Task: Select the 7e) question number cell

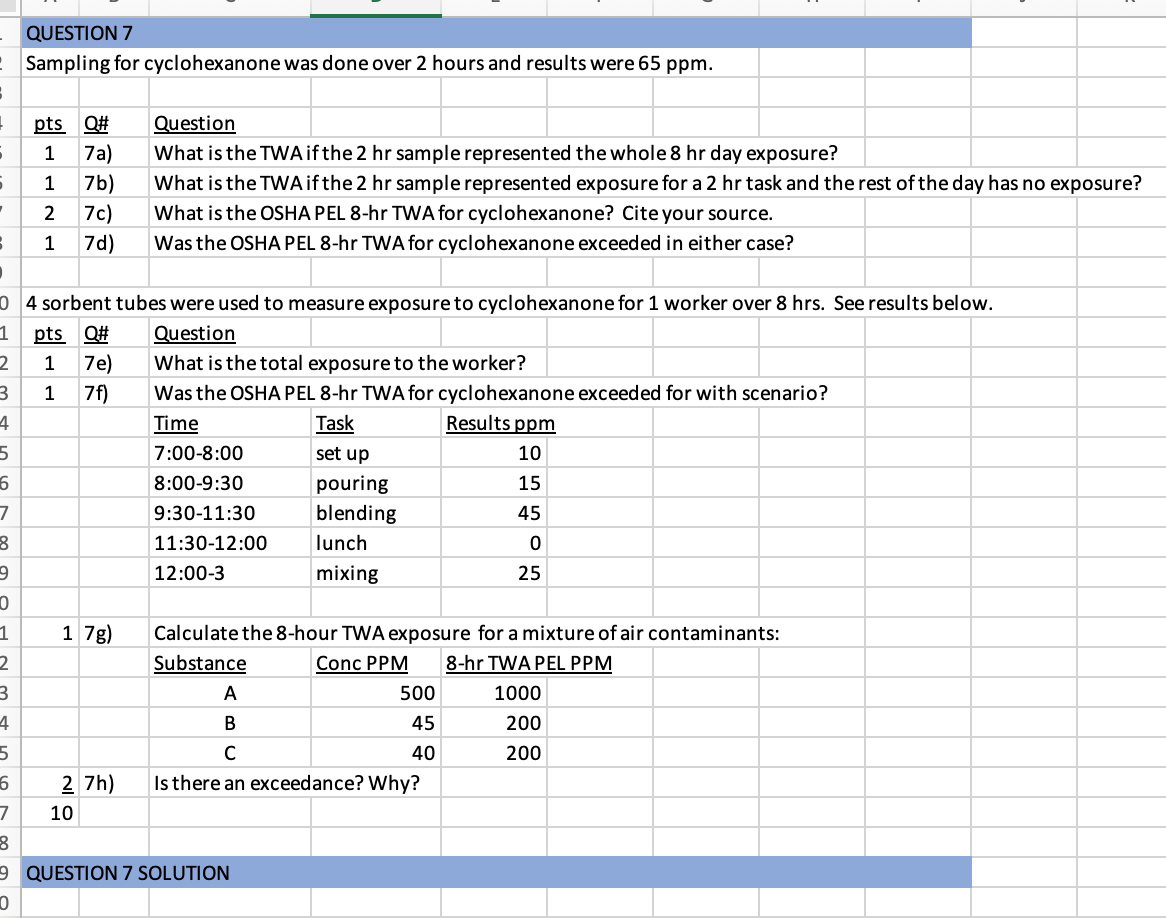Action: 114,363
